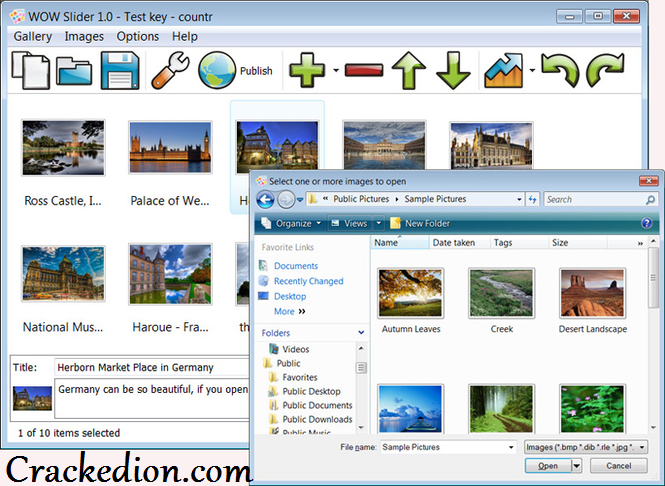Click the Cancel button
665x486 pixels.
(x=618, y=466)
